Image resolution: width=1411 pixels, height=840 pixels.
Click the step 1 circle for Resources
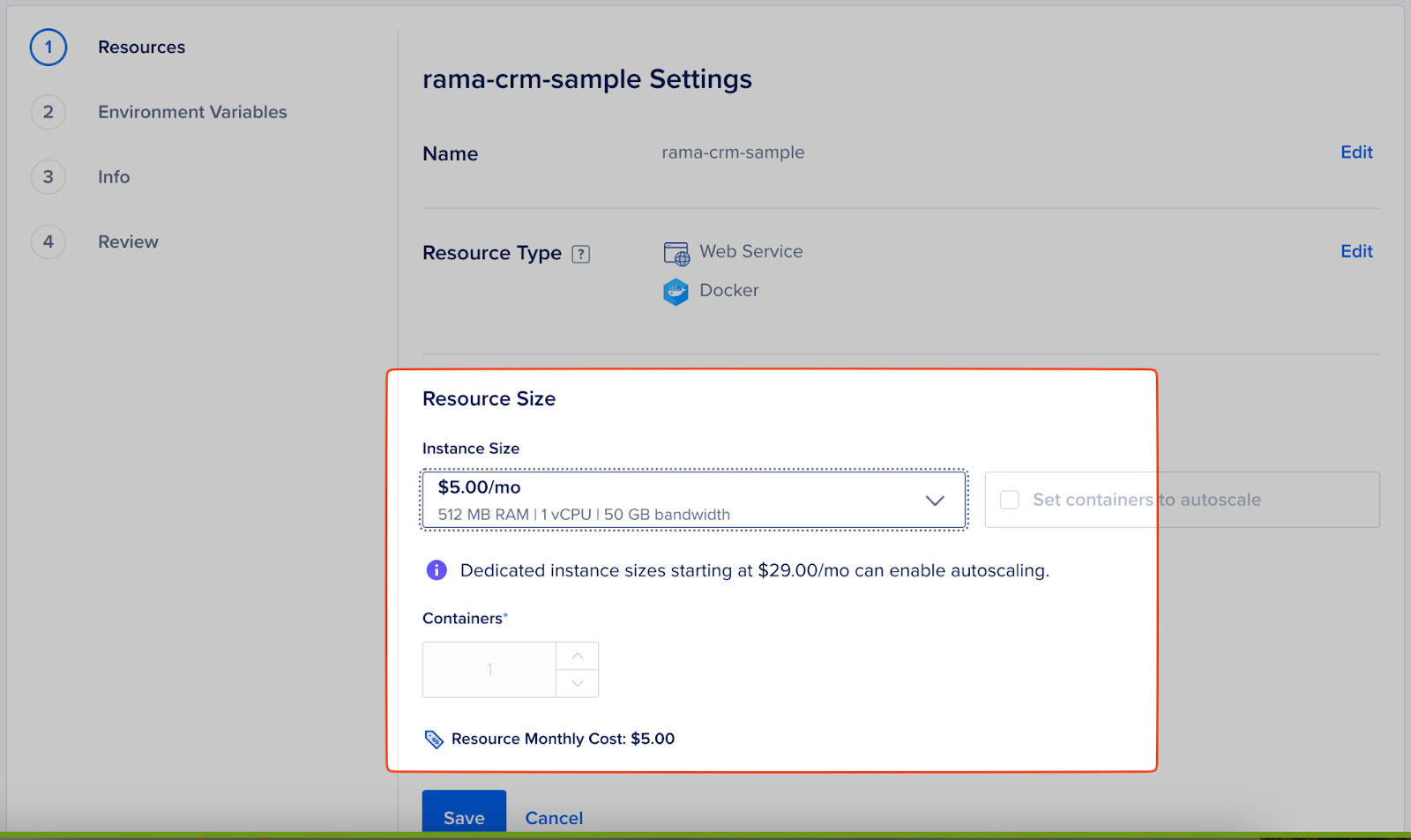49,48
